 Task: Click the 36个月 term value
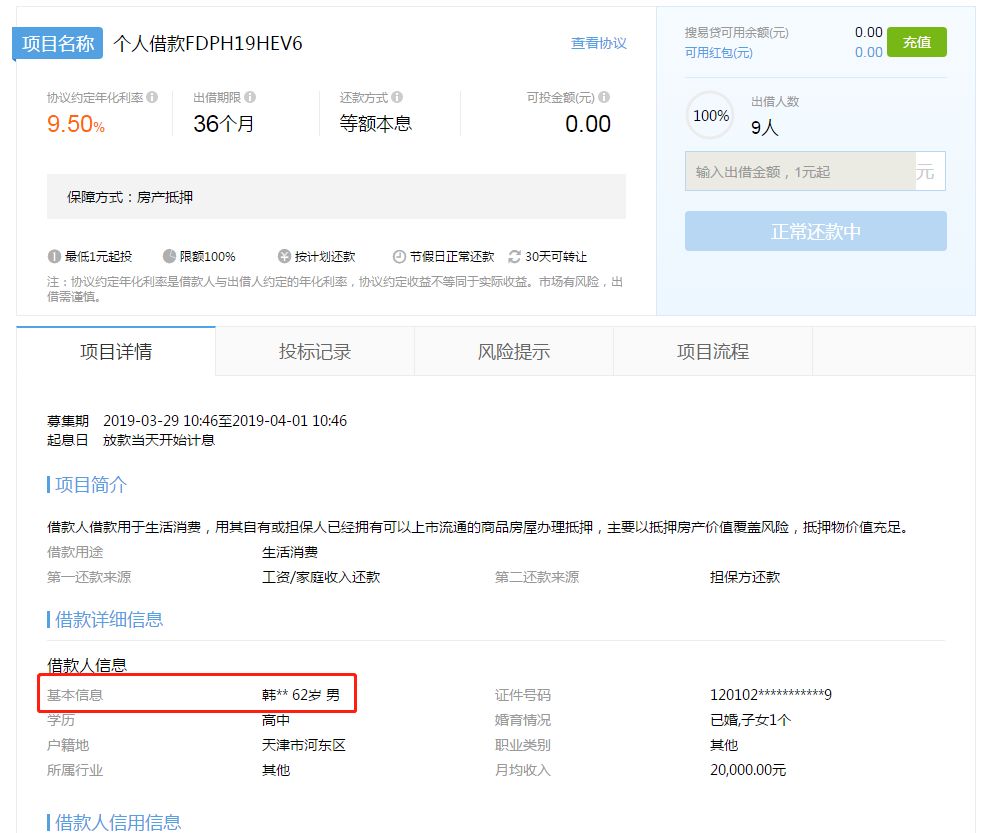223,124
